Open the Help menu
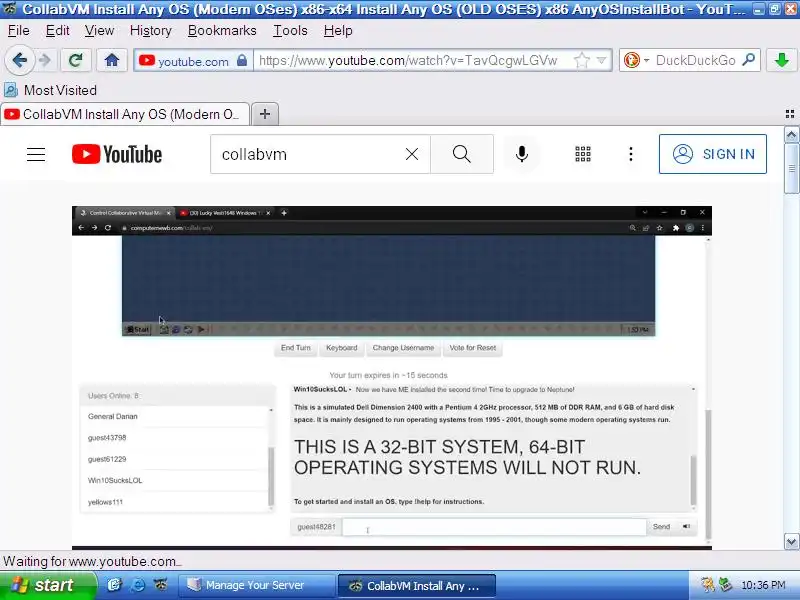This screenshot has width=800, height=600. tap(338, 31)
